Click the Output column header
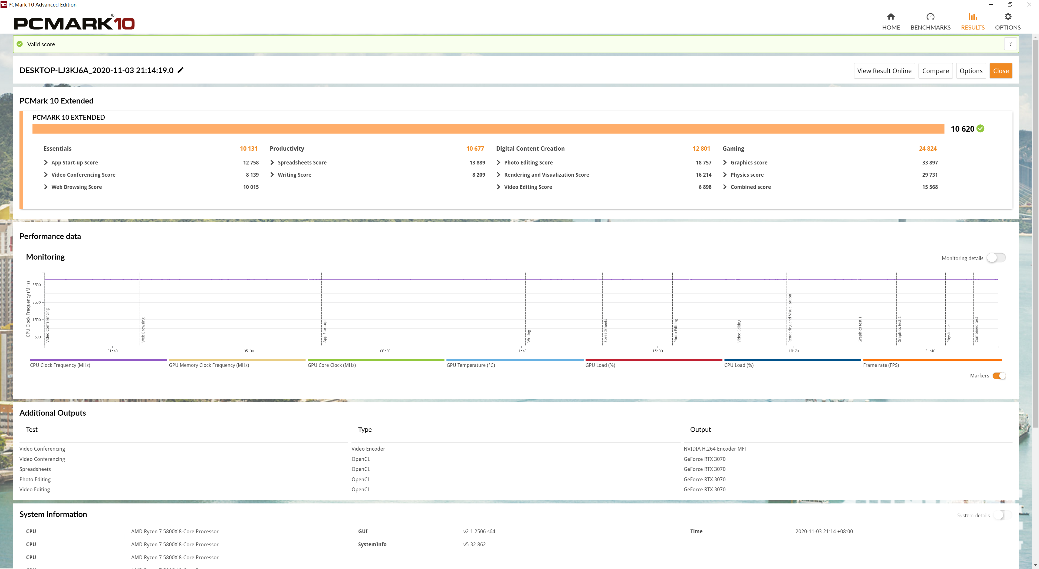This screenshot has height=569, width=1039. [700, 429]
